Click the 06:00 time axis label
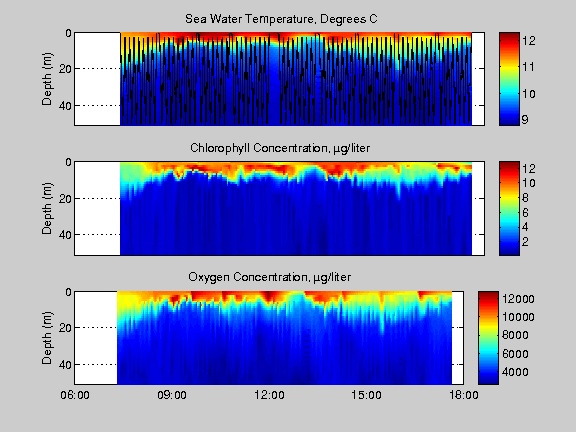The width and height of the screenshot is (576, 432). pos(75,395)
